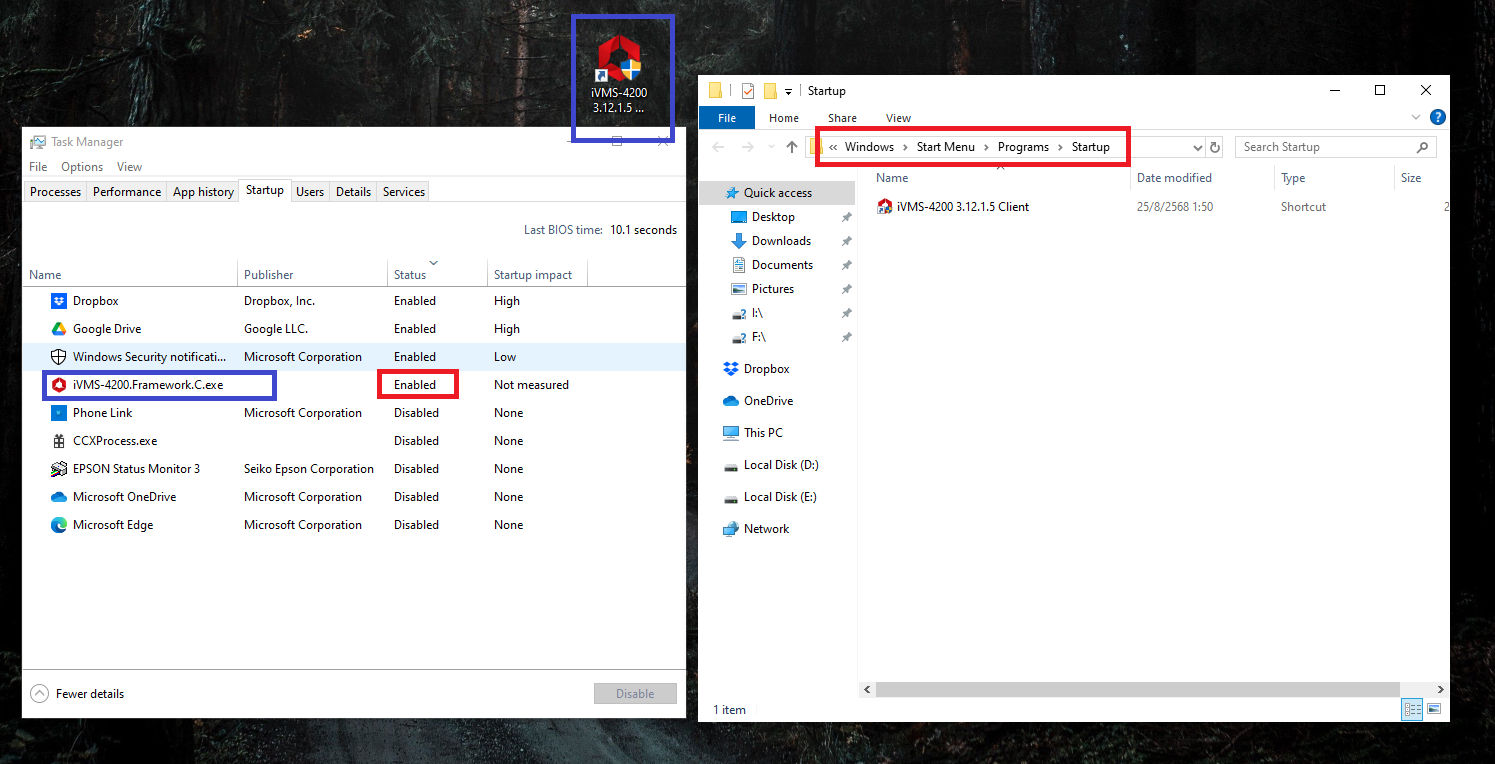Viewport: 1495px width, 764px height.
Task: Open the View ribbon tab in Explorer
Action: click(x=898, y=118)
